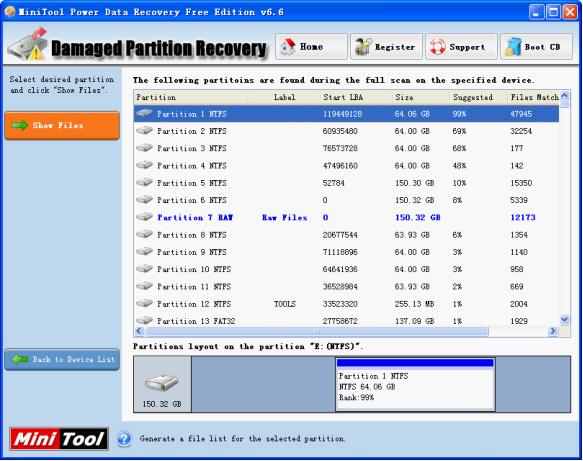
Task: Select row 'Partition 2 NTFS'
Action: point(347,131)
